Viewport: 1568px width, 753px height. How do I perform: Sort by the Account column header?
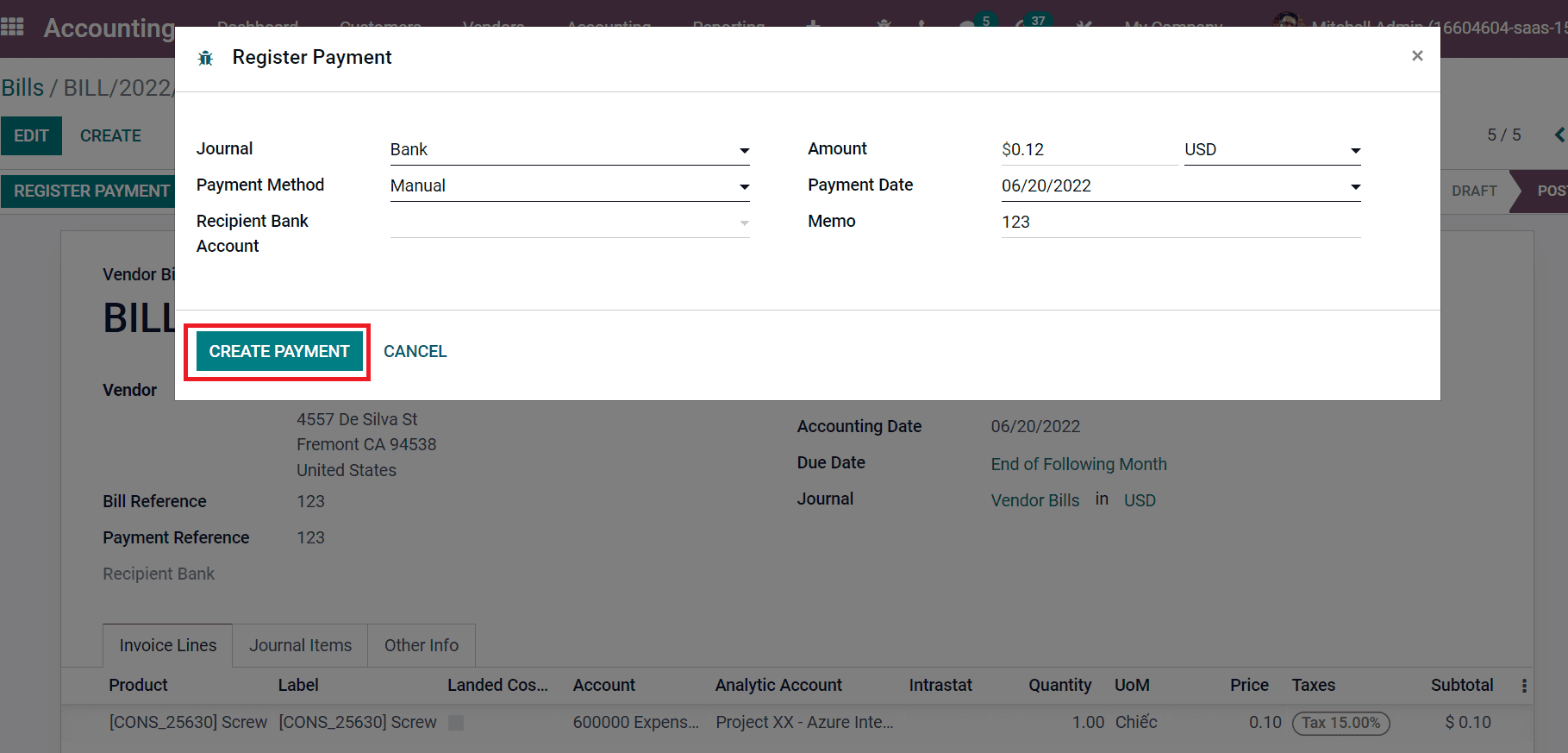(604, 685)
